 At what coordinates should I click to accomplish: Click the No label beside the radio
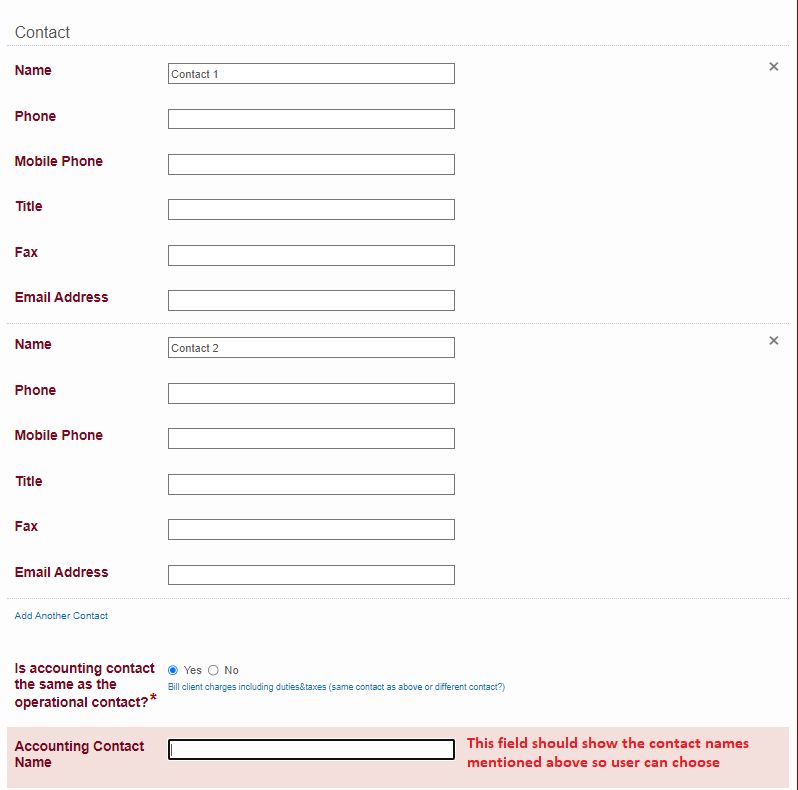click(232, 670)
